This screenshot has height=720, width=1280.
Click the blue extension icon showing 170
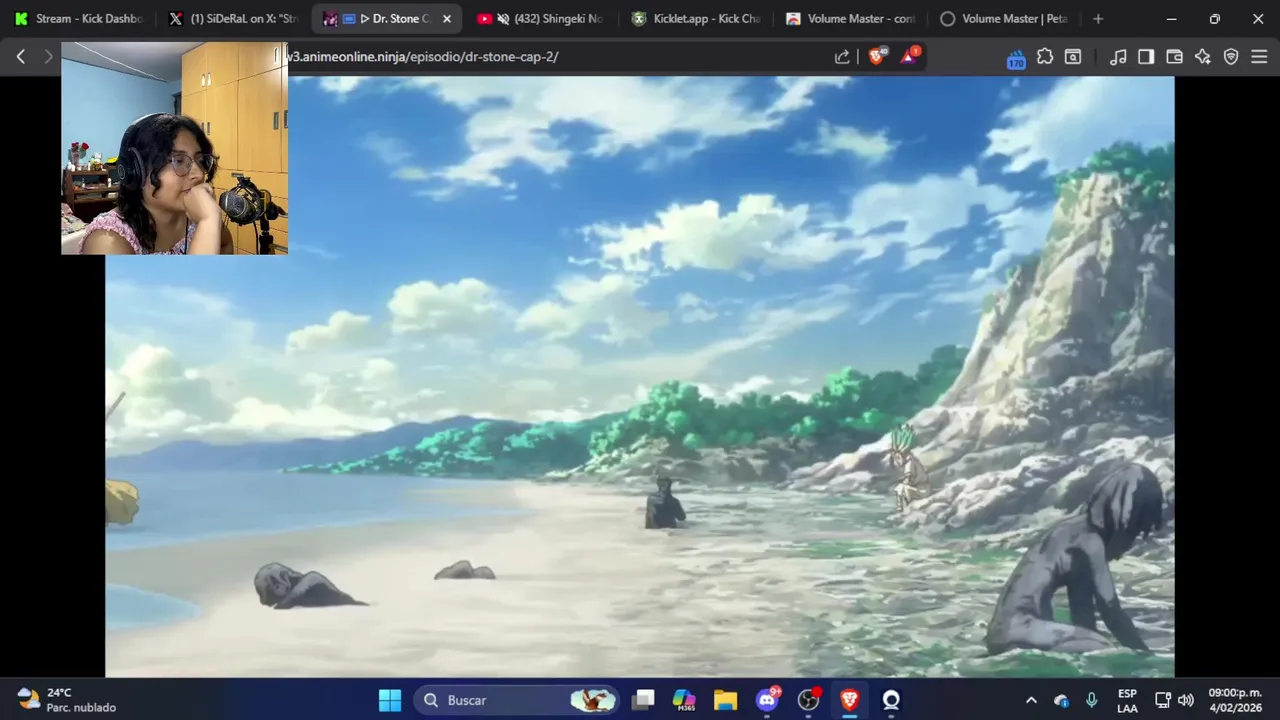(1016, 58)
